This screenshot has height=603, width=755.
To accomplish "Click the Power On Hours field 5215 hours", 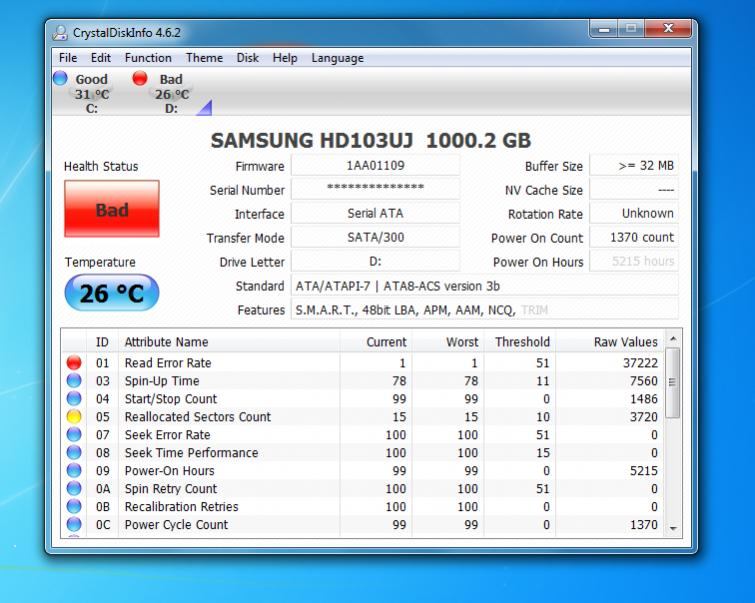I will pyautogui.click(x=634, y=262).
